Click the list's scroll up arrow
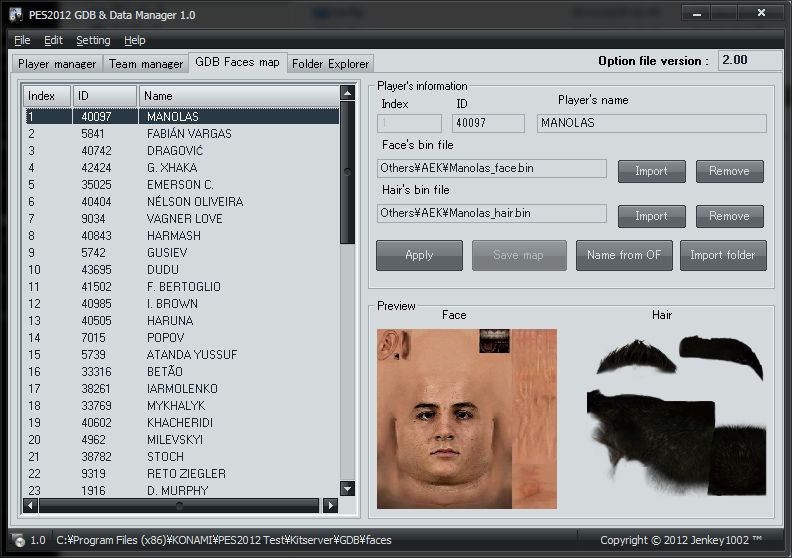792x558 pixels. click(x=347, y=93)
